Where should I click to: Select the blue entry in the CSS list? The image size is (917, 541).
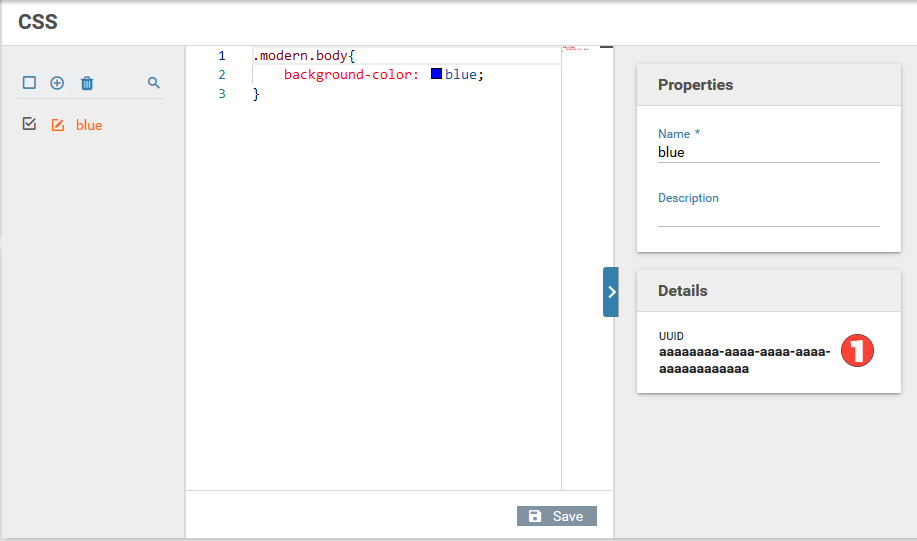point(89,125)
